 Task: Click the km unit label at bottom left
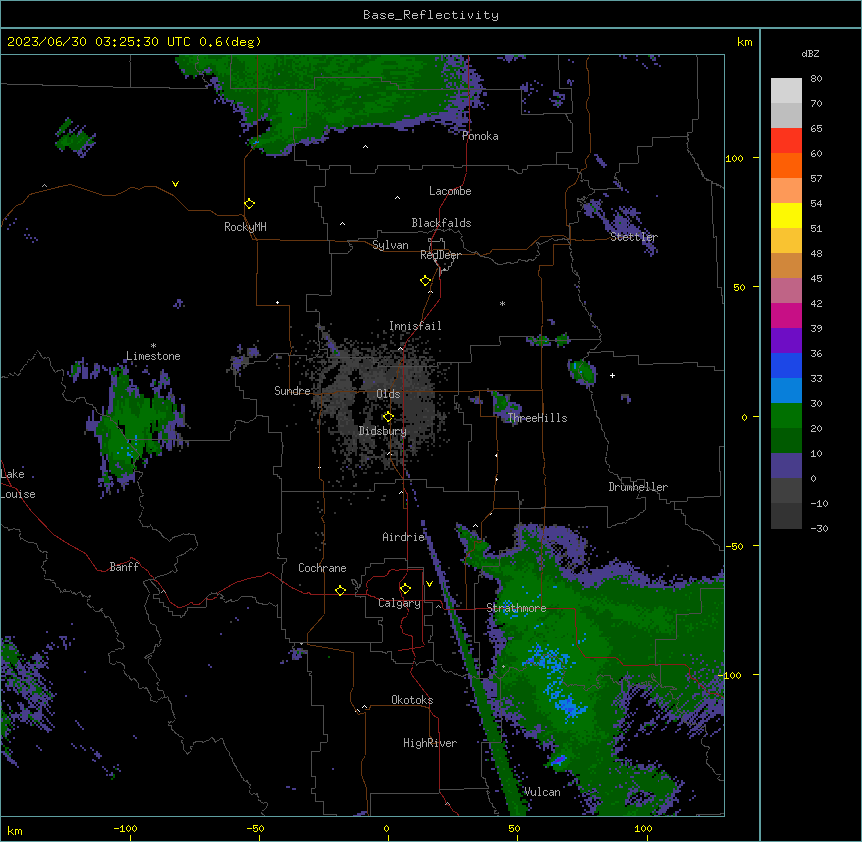pyautogui.click(x=15, y=830)
